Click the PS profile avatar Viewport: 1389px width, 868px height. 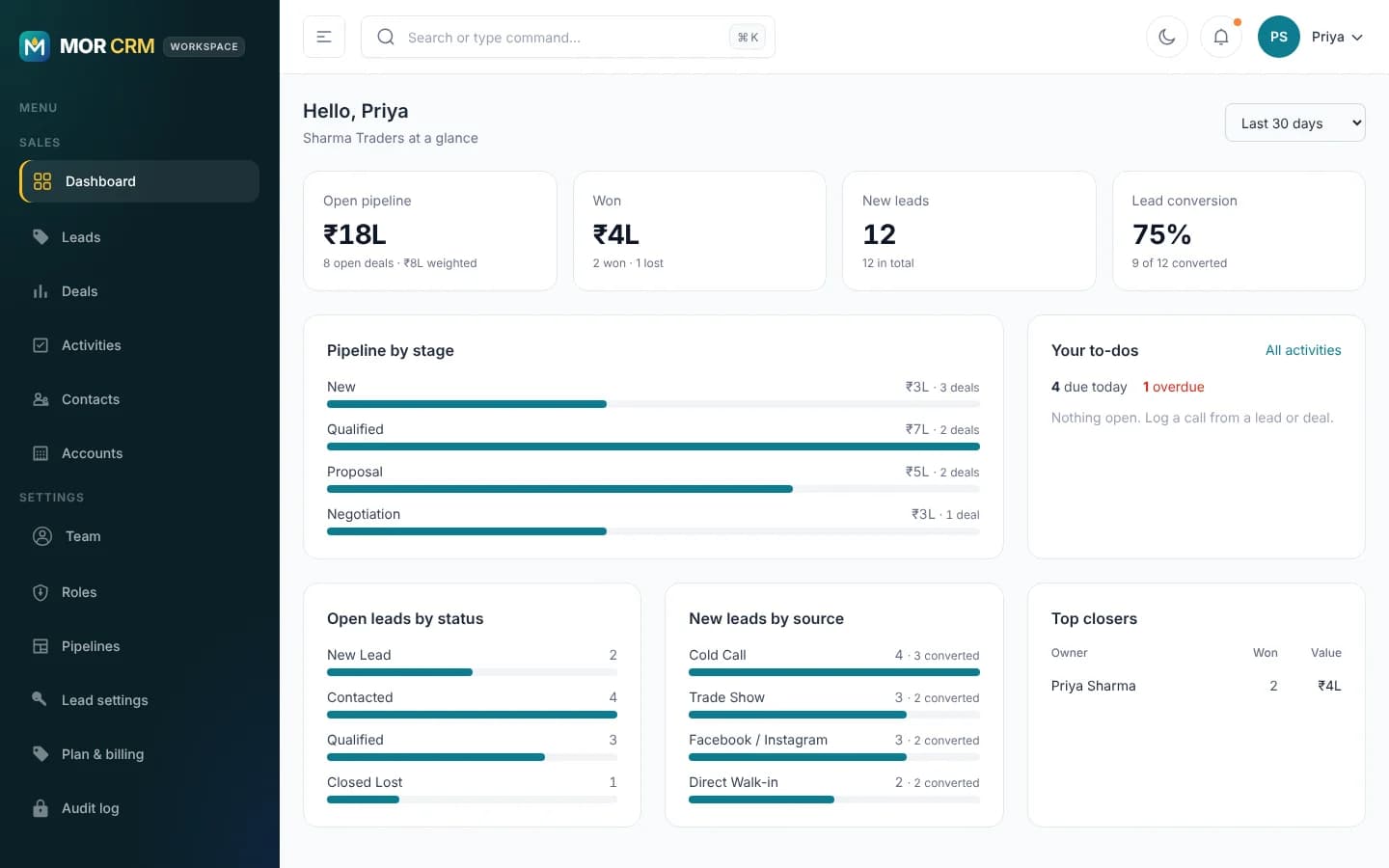click(1279, 37)
